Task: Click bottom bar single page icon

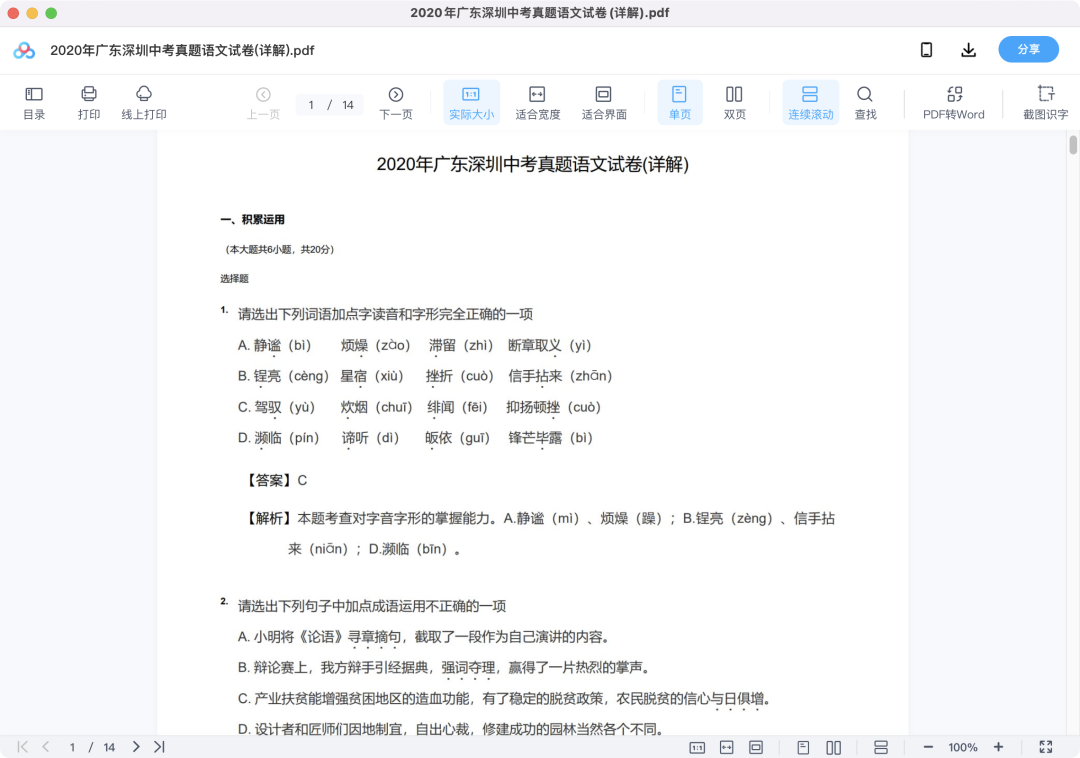Action: tap(803, 748)
